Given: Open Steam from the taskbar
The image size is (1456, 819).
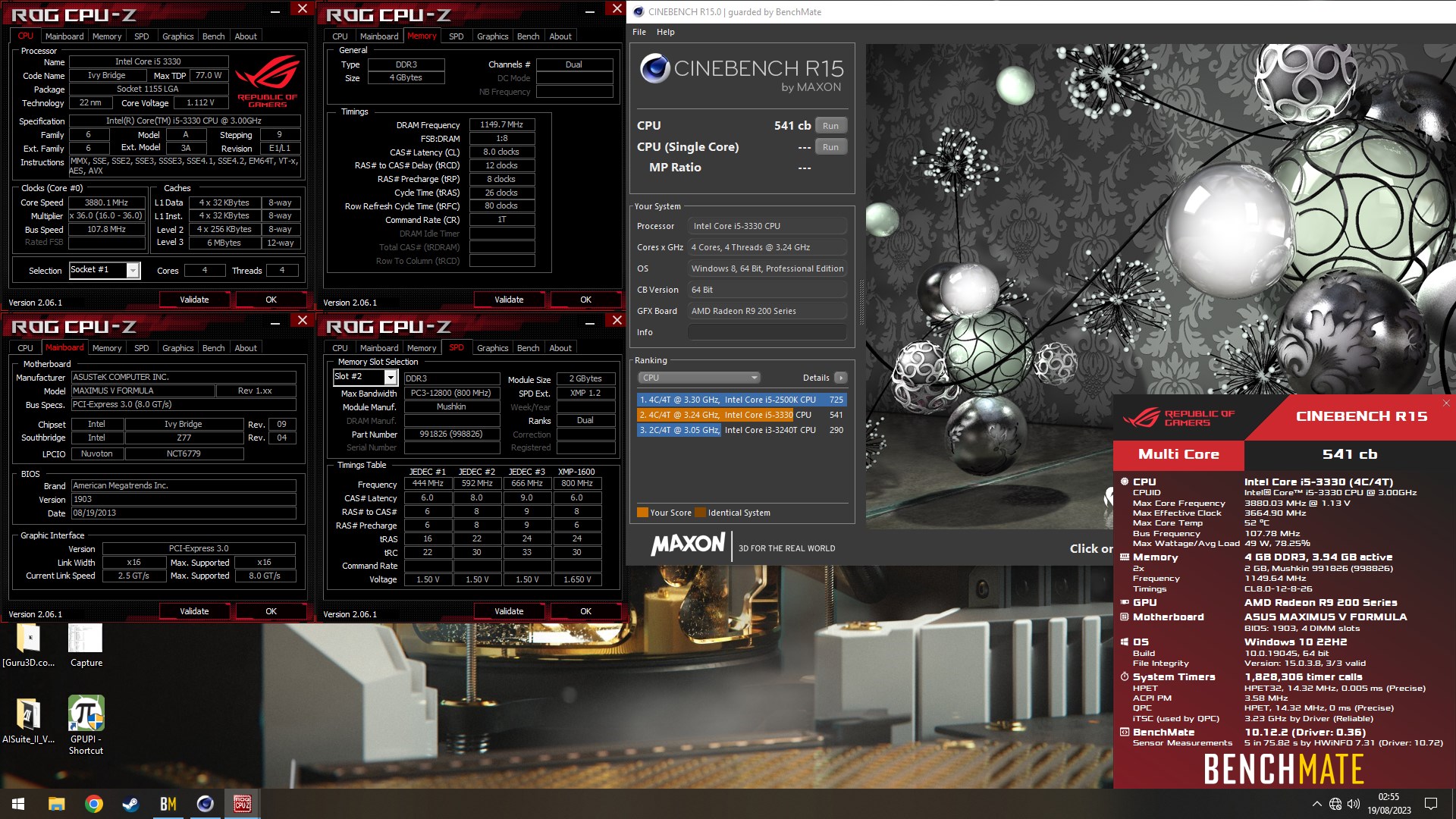Looking at the screenshot, I should pyautogui.click(x=130, y=804).
